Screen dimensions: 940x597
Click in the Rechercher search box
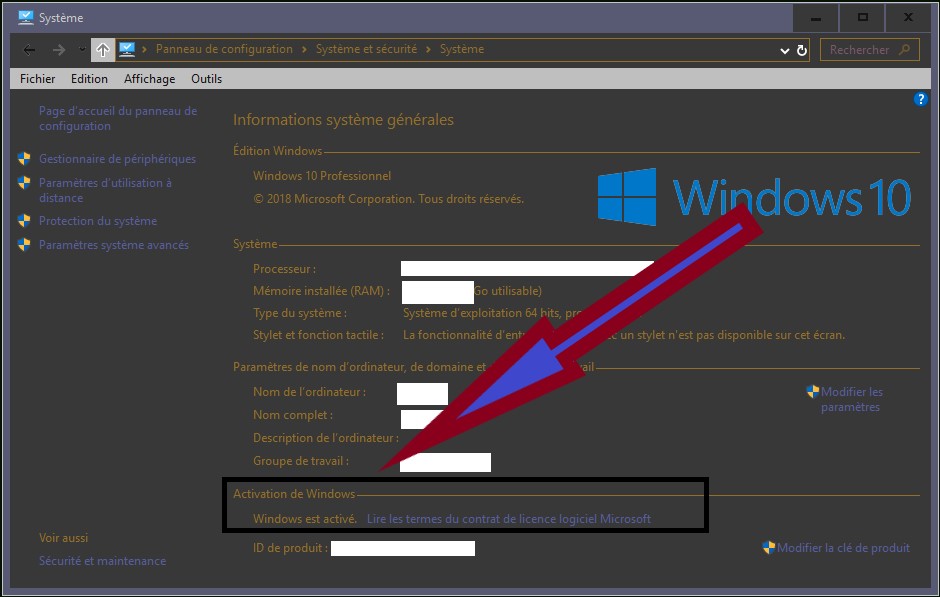coord(869,50)
